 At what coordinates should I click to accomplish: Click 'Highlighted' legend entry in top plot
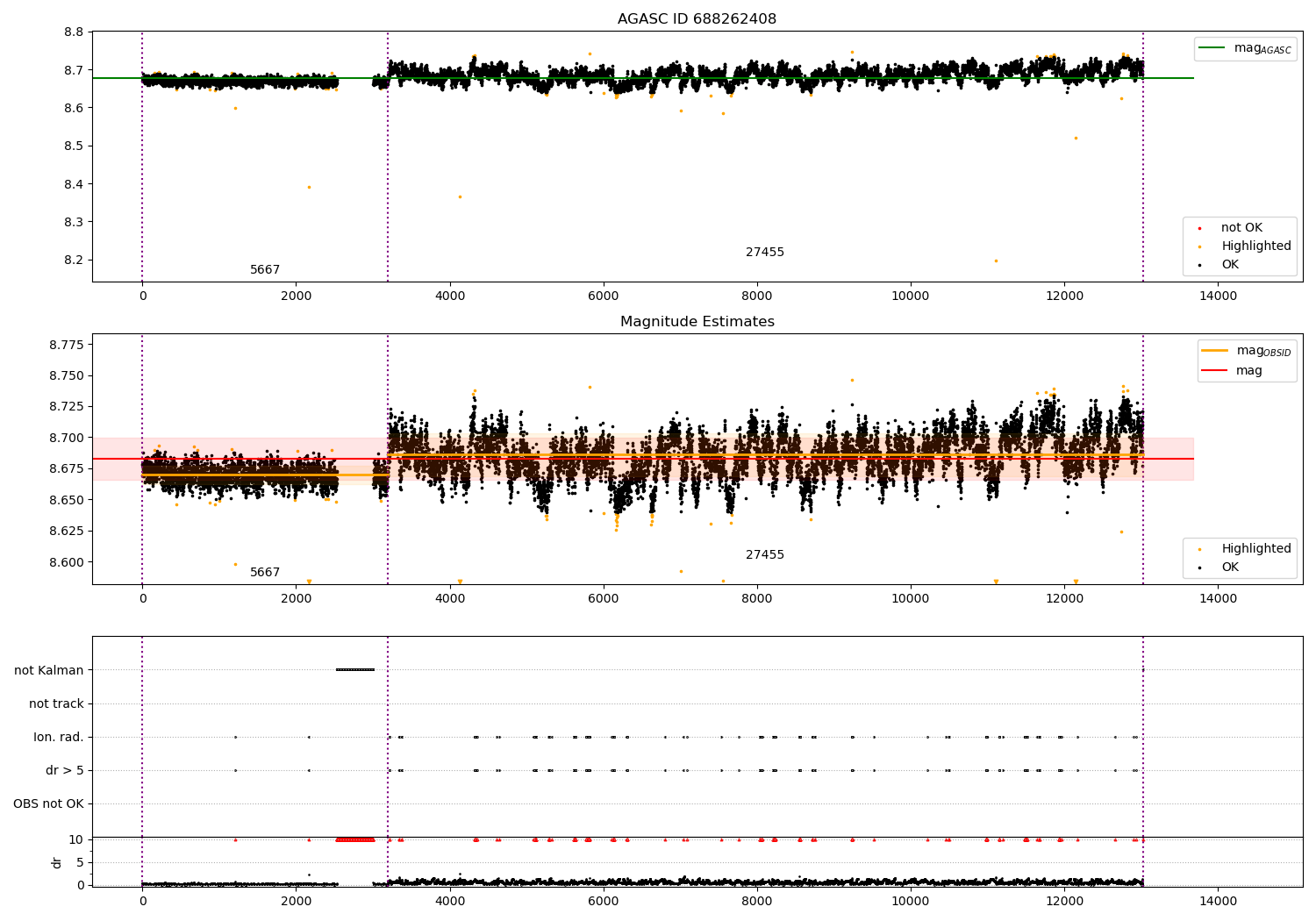[x=1245, y=246]
